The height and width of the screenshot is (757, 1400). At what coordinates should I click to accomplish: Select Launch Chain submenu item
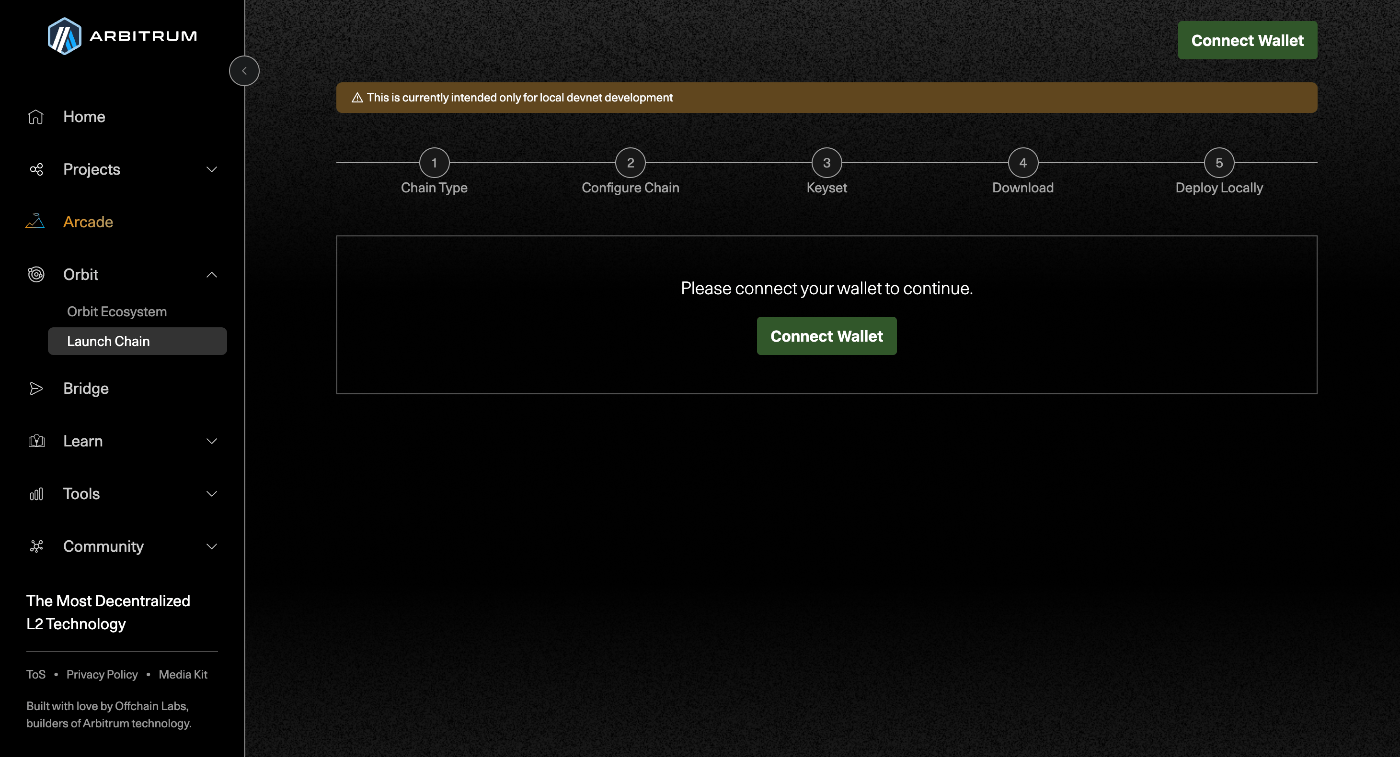[137, 341]
